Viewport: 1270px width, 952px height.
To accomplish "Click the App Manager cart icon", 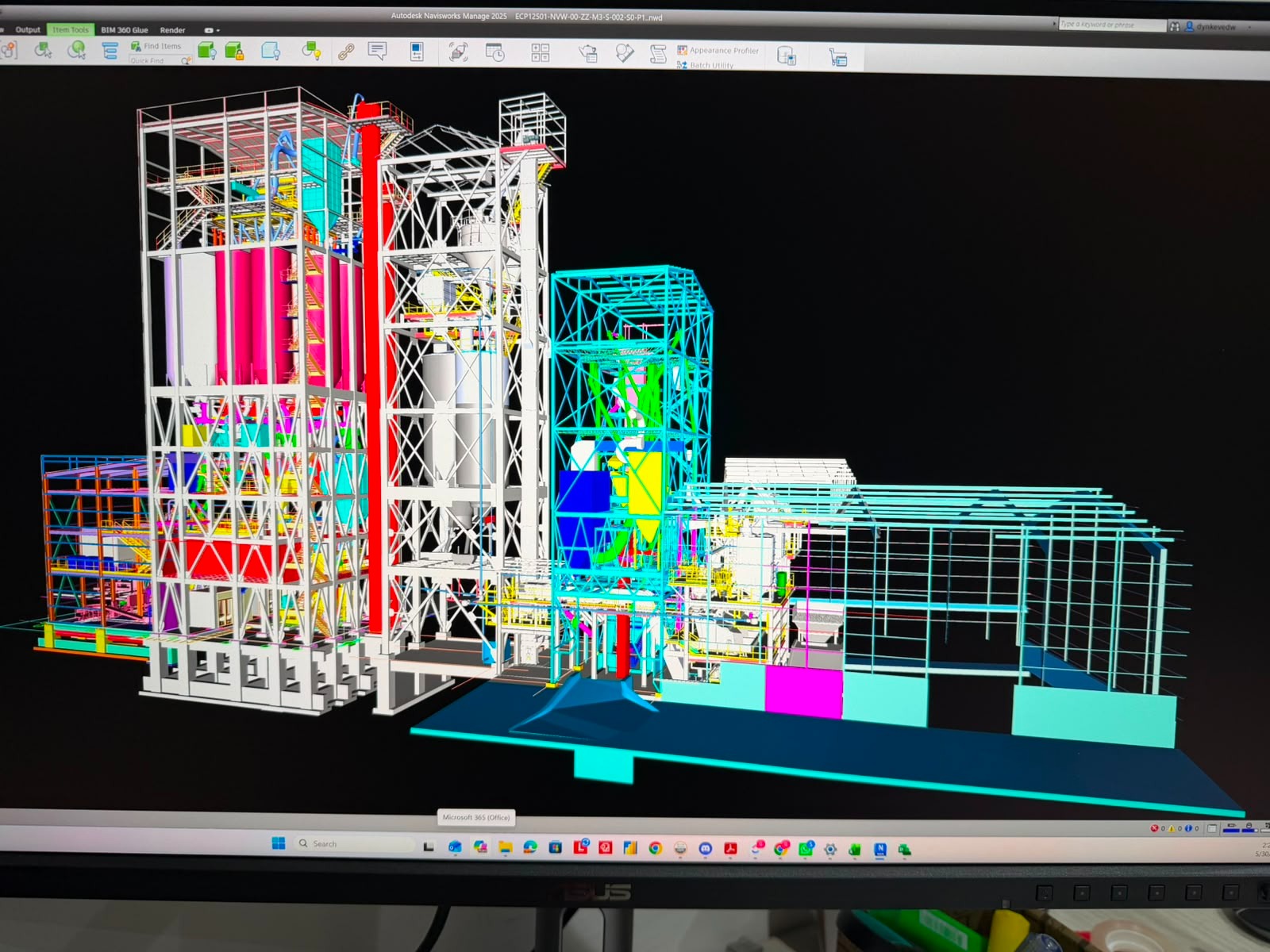I will pyautogui.click(x=838, y=57).
